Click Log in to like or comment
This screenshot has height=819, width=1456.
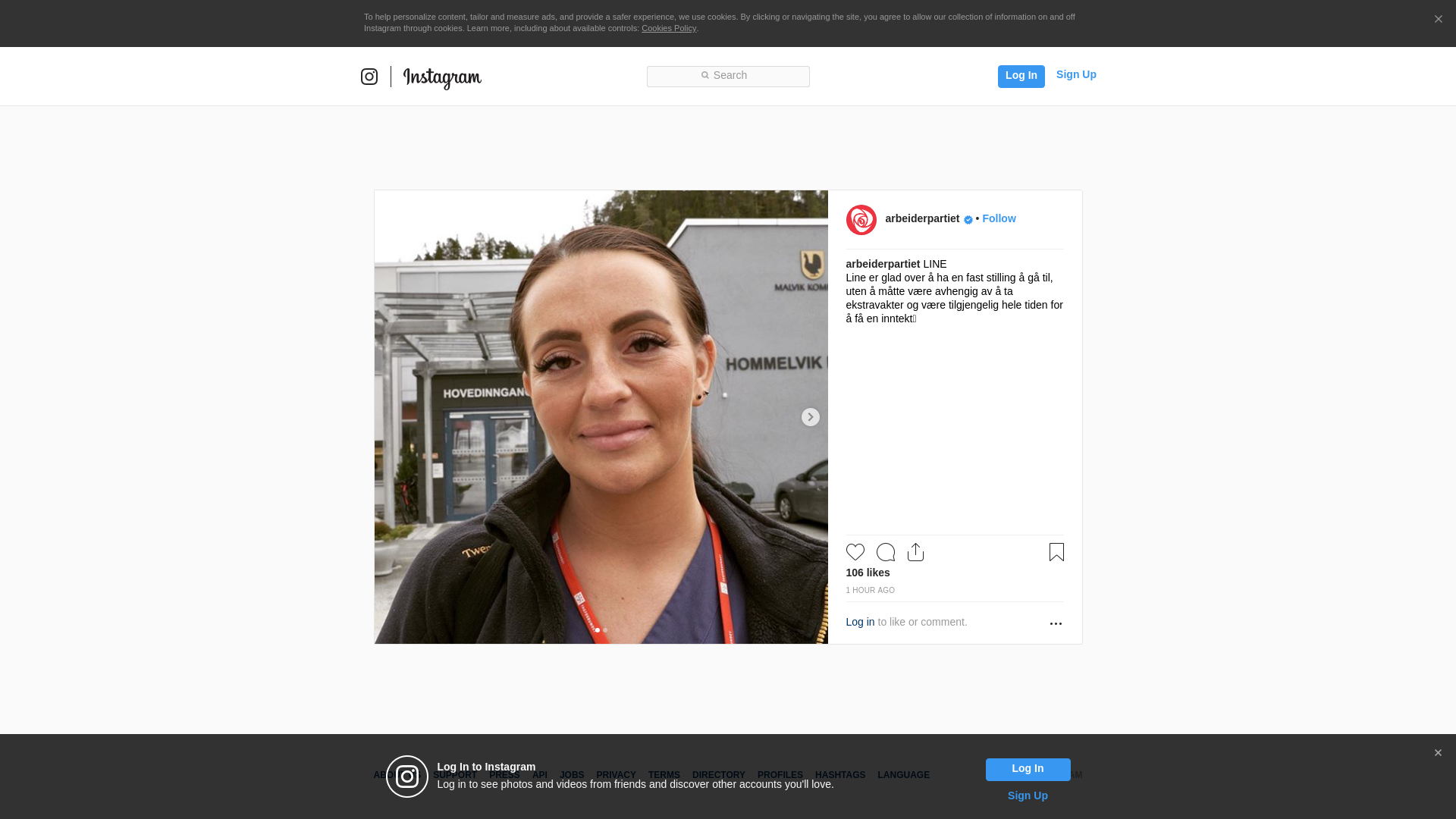pyautogui.click(x=860, y=622)
